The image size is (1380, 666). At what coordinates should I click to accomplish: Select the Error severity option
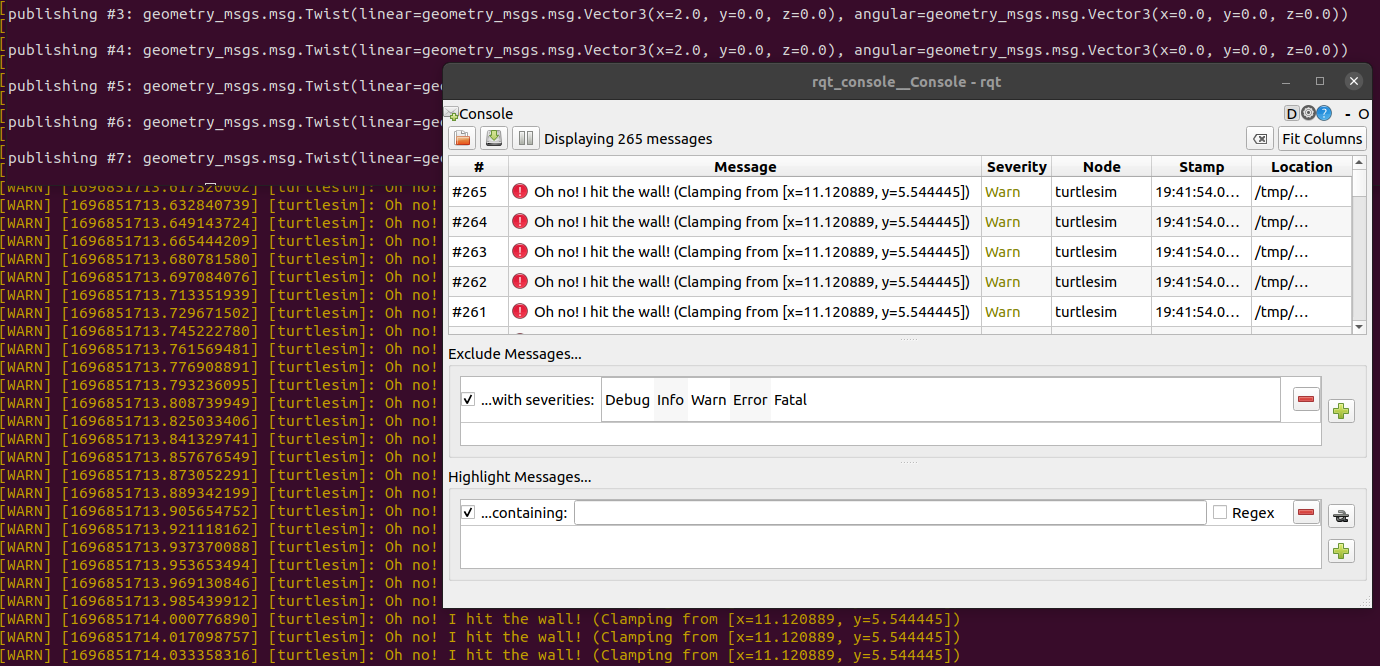(750, 400)
